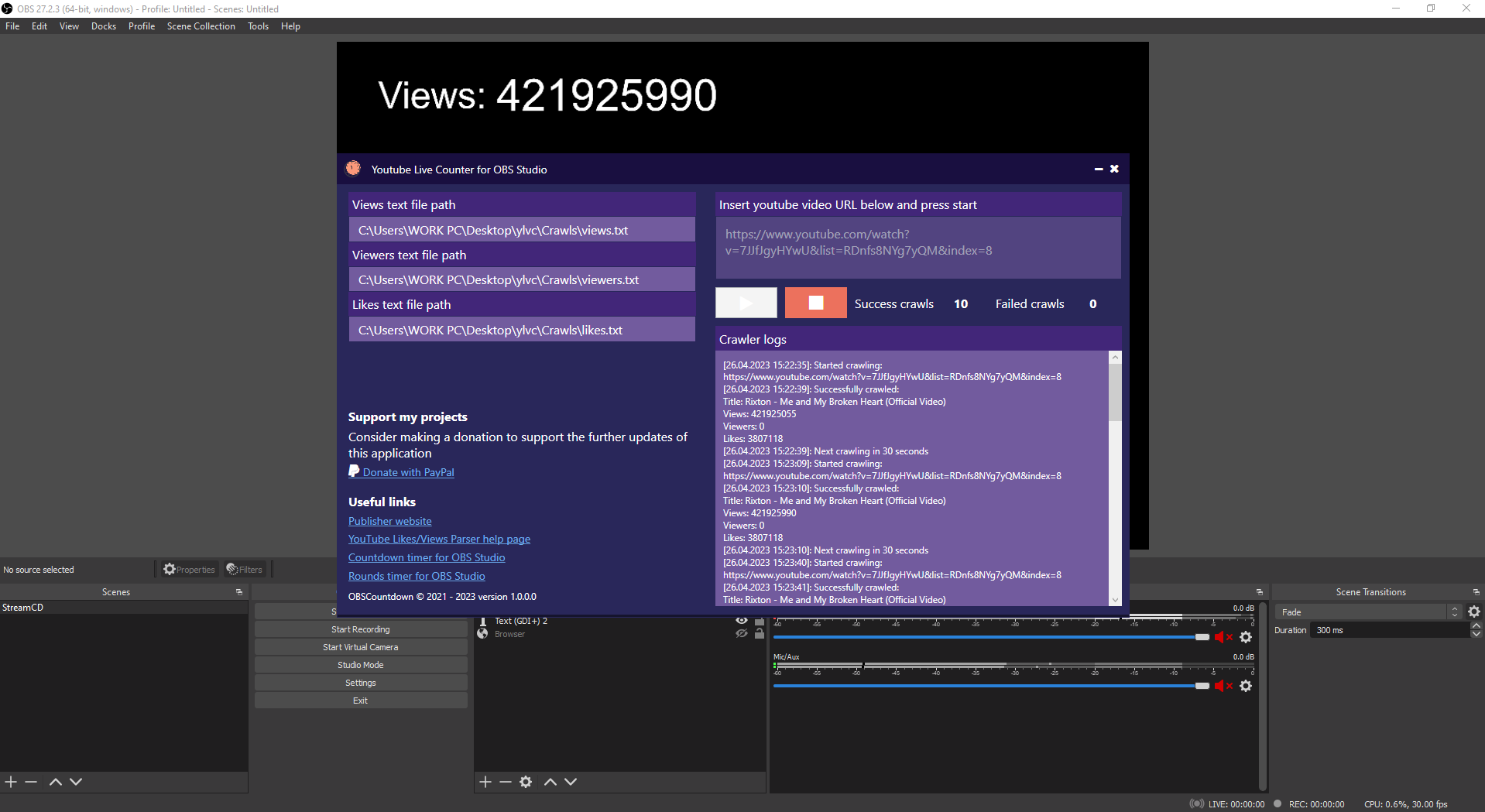Image resolution: width=1485 pixels, height=812 pixels.
Task: Add a new scene with plus icon
Action: [11, 782]
